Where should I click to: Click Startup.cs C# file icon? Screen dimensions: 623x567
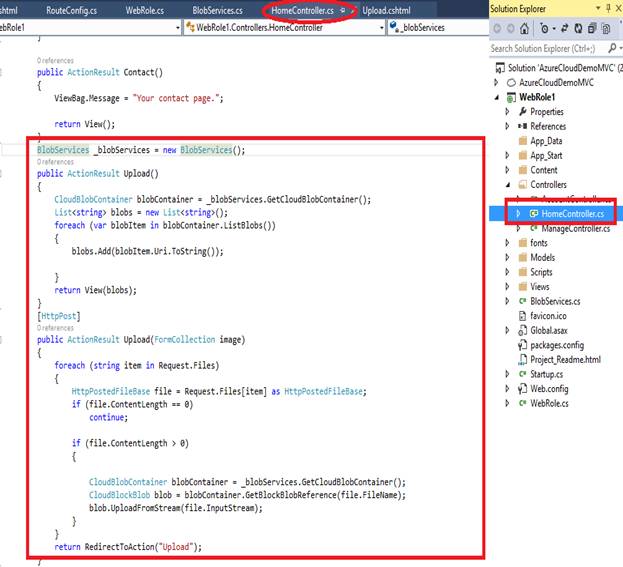pos(523,374)
